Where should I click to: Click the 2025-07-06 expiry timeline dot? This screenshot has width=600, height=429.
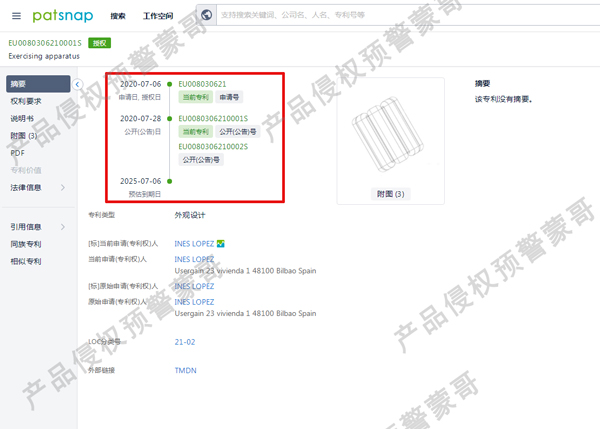coord(170,181)
